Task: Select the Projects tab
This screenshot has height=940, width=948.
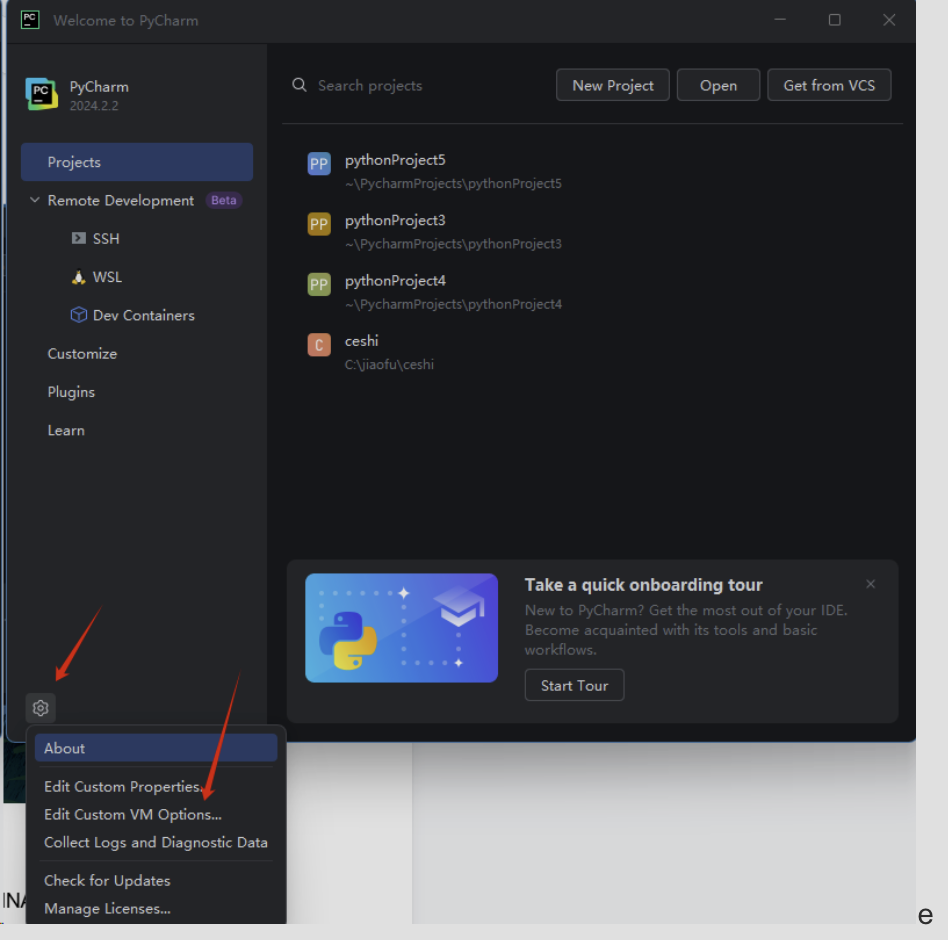Action: click(x=74, y=162)
